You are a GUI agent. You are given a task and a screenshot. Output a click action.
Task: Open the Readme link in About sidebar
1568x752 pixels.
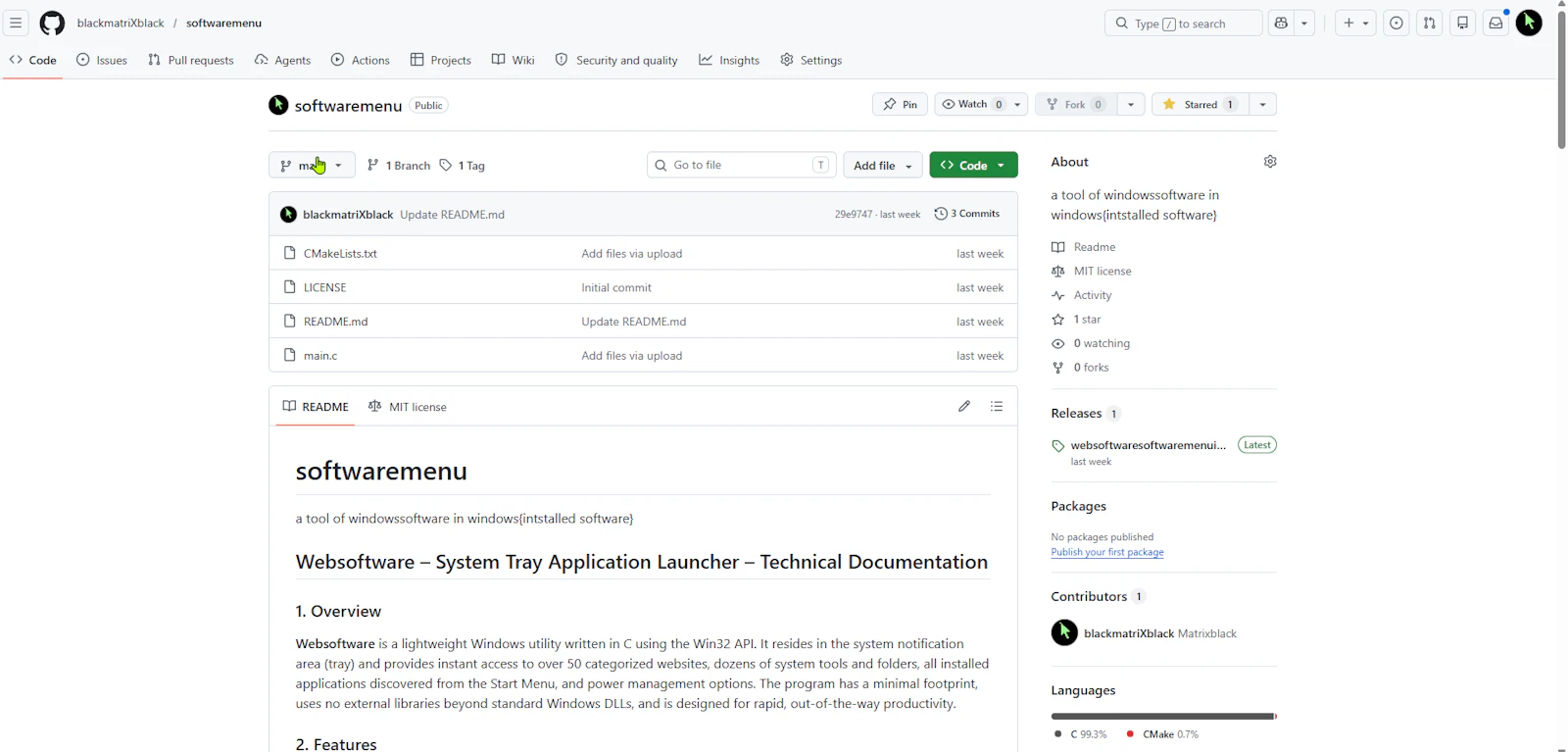click(x=1095, y=247)
